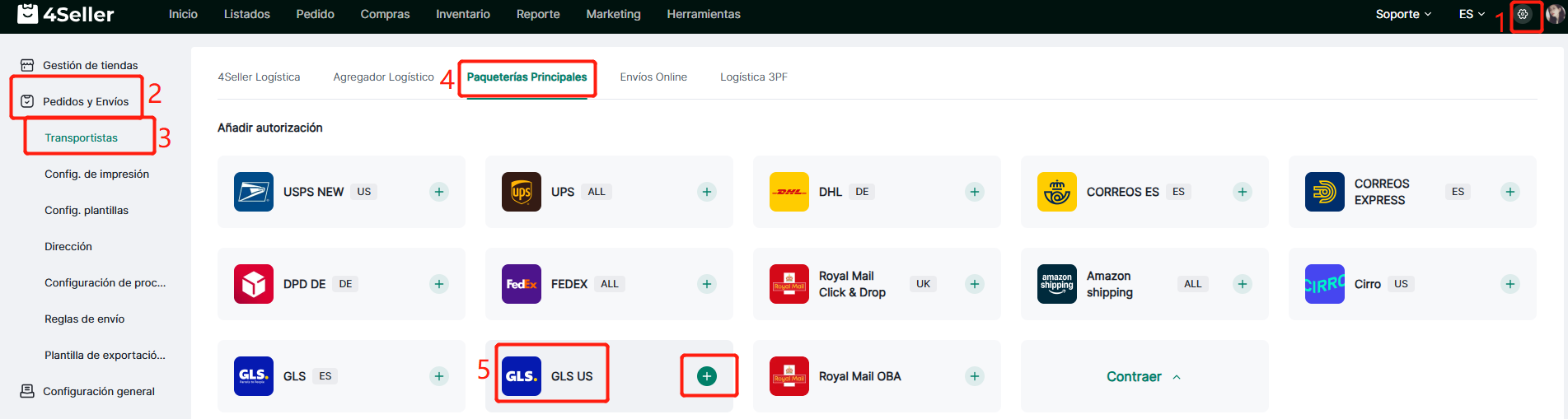Add authorization for DHL
The width and height of the screenshot is (1568, 419).
(x=975, y=192)
